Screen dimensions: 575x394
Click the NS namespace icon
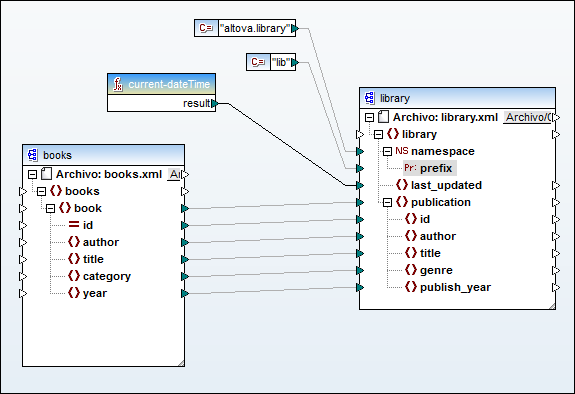(x=402, y=151)
